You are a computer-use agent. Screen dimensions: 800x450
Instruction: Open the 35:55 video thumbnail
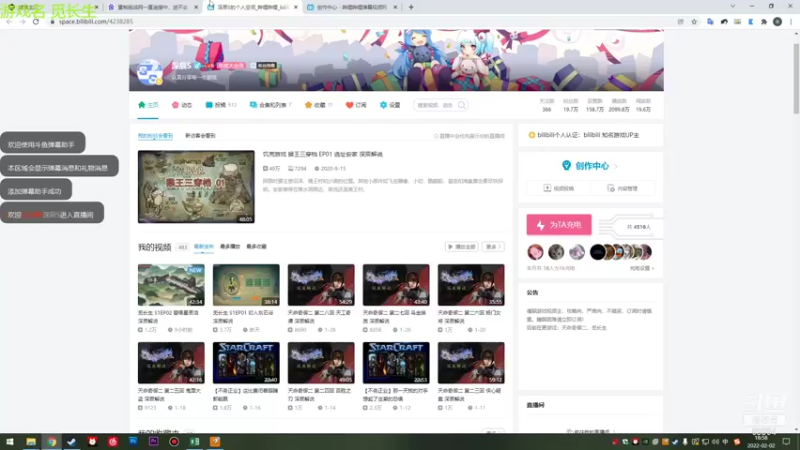pyautogui.click(x=471, y=285)
